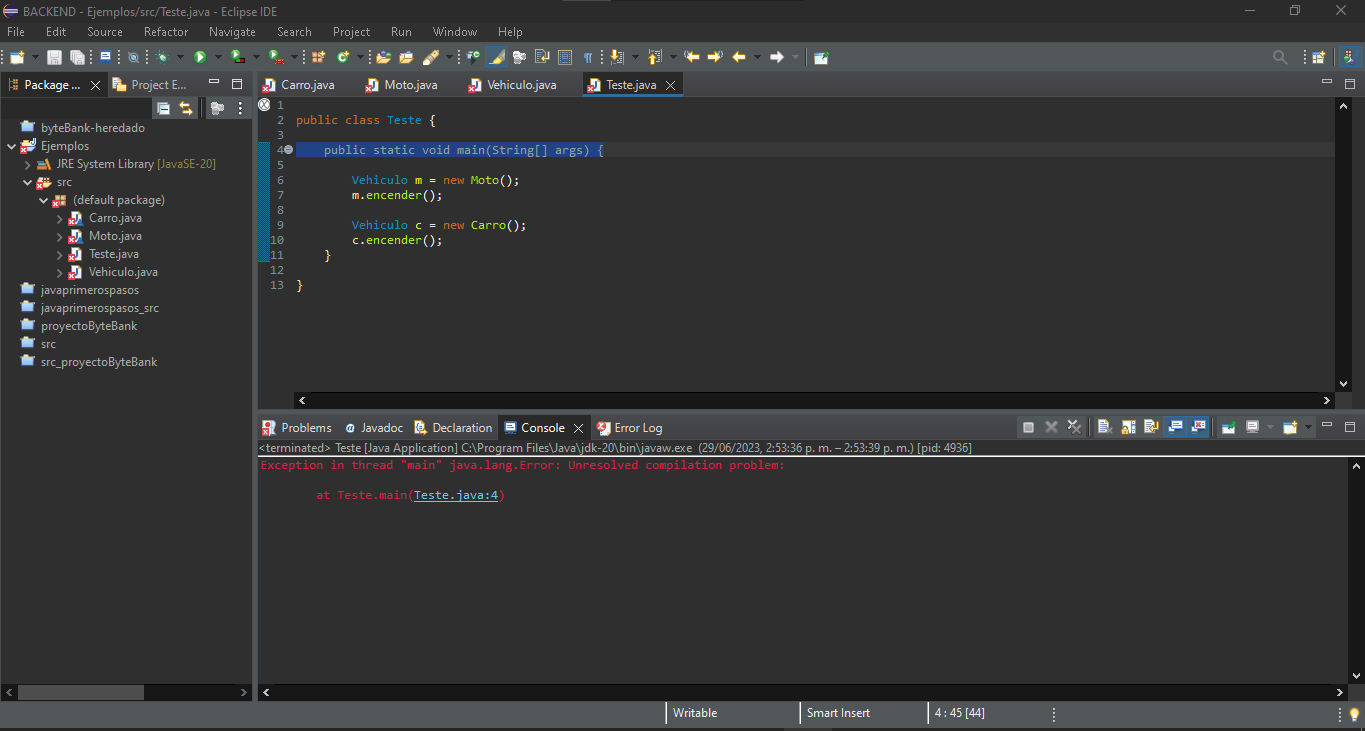The width and height of the screenshot is (1365, 731).
Task: Click the Next Annotation arrow icon
Action: 615,57
